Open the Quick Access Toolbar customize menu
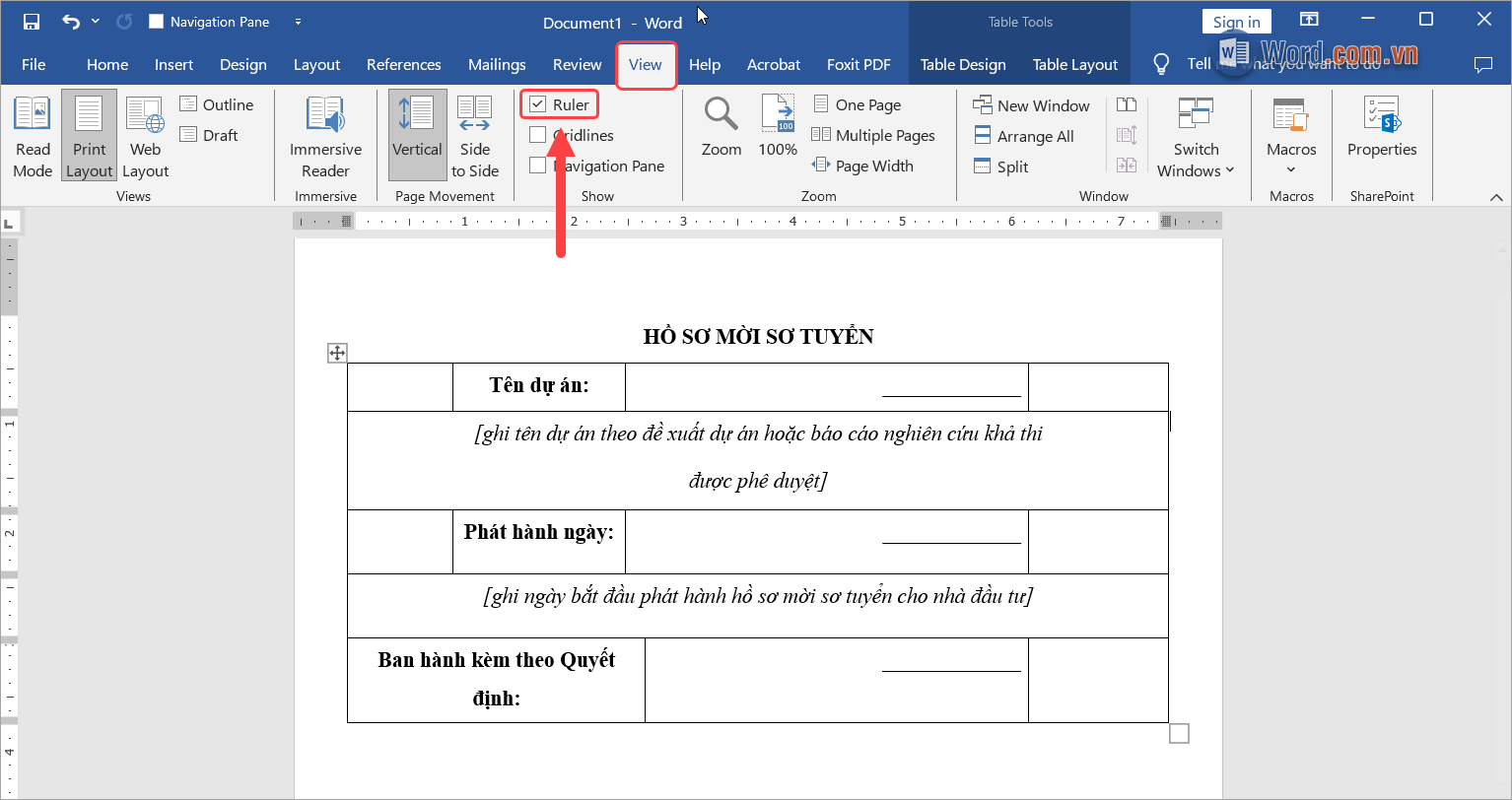The width and height of the screenshot is (1512, 800). pos(298,20)
